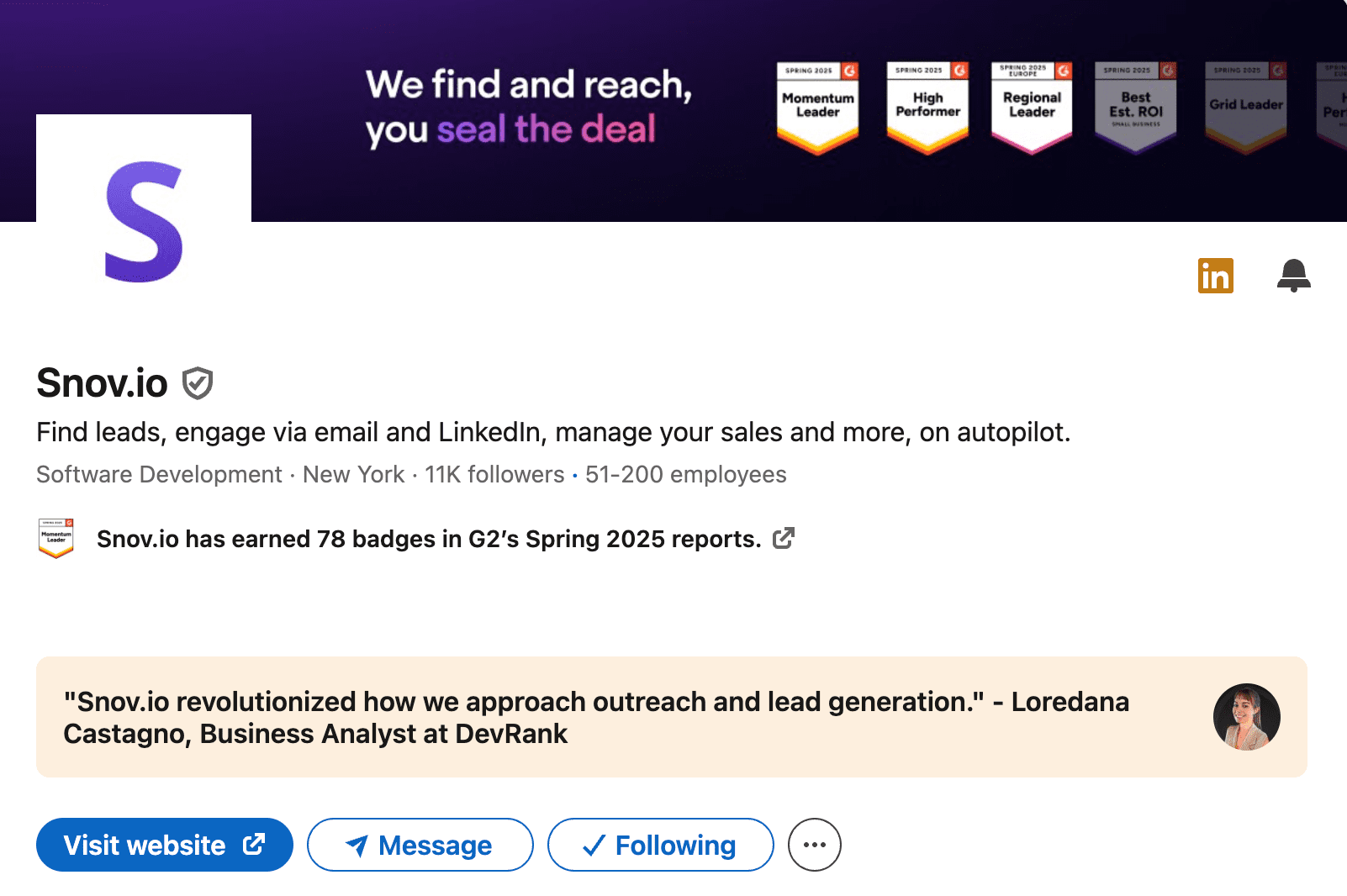Open the G2 Spring 2025 badges text link
Viewport: 1347px width, 896px height.
coord(429,539)
